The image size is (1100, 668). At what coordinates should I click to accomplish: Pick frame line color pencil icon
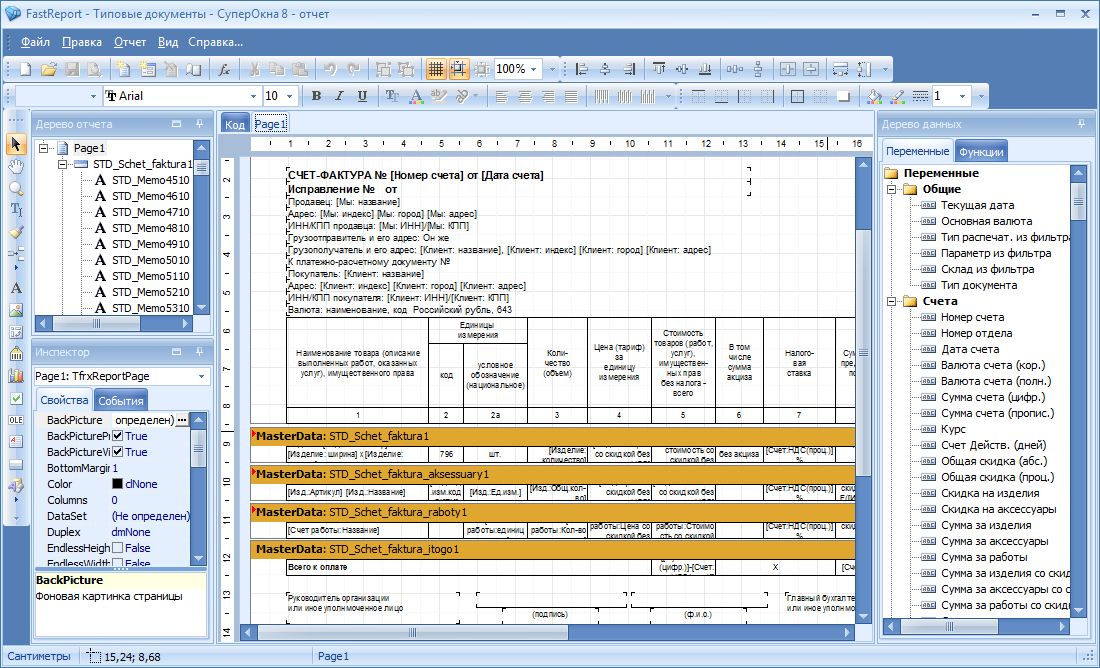pos(897,96)
